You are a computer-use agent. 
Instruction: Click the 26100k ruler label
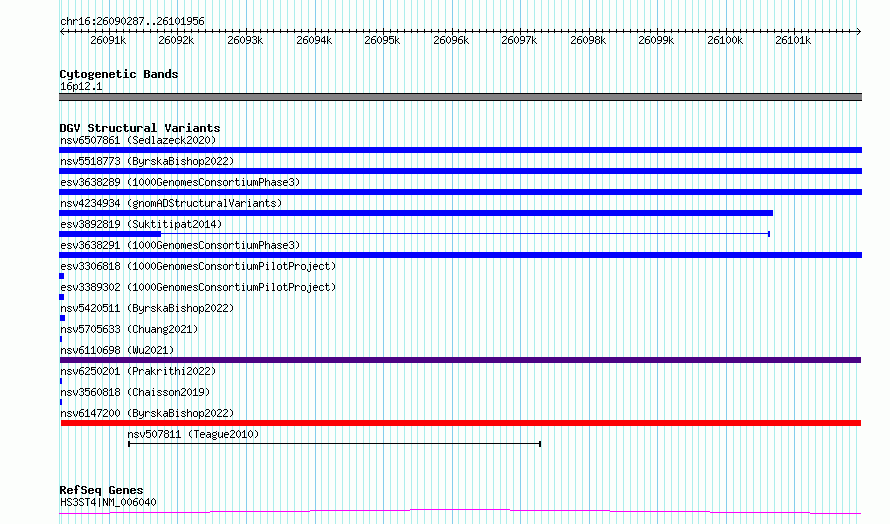click(725, 40)
